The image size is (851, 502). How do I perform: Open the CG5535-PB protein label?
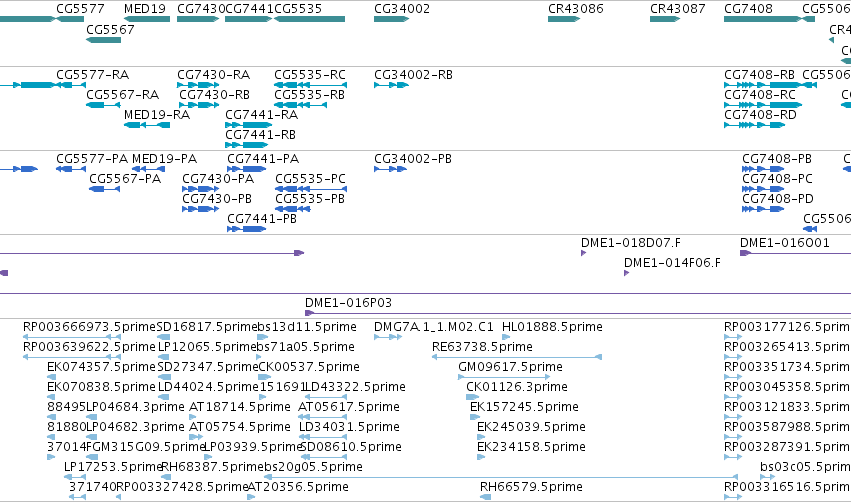(x=310, y=199)
